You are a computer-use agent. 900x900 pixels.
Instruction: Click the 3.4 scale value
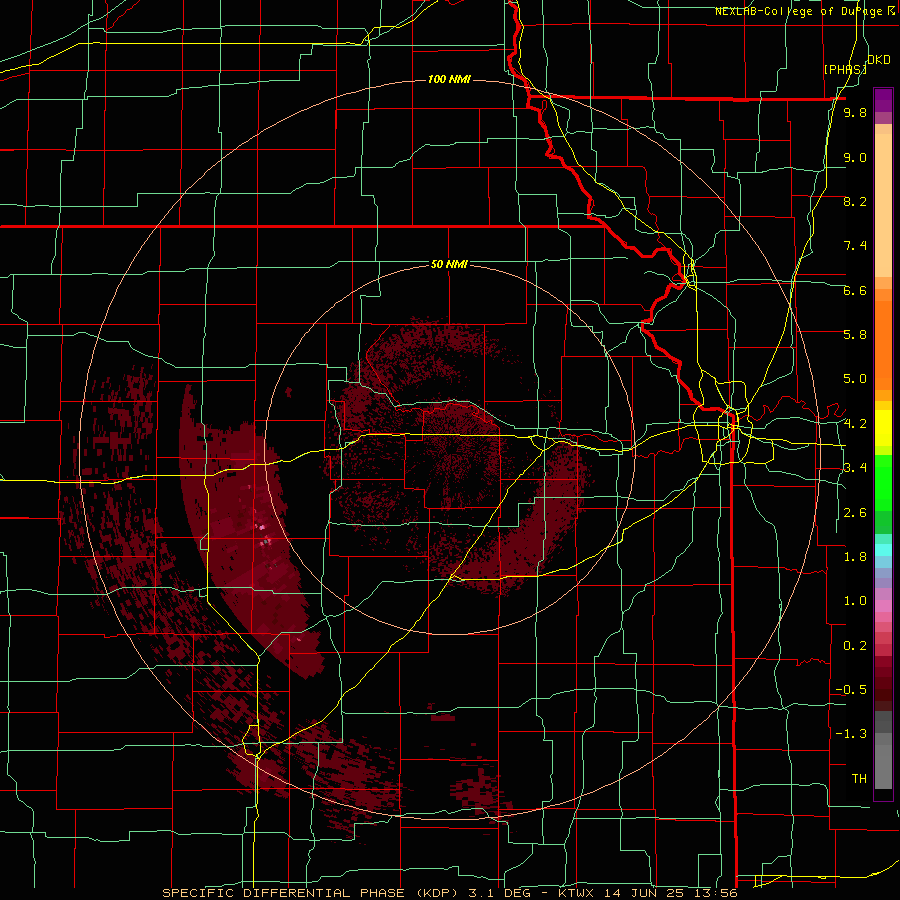[855, 468]
